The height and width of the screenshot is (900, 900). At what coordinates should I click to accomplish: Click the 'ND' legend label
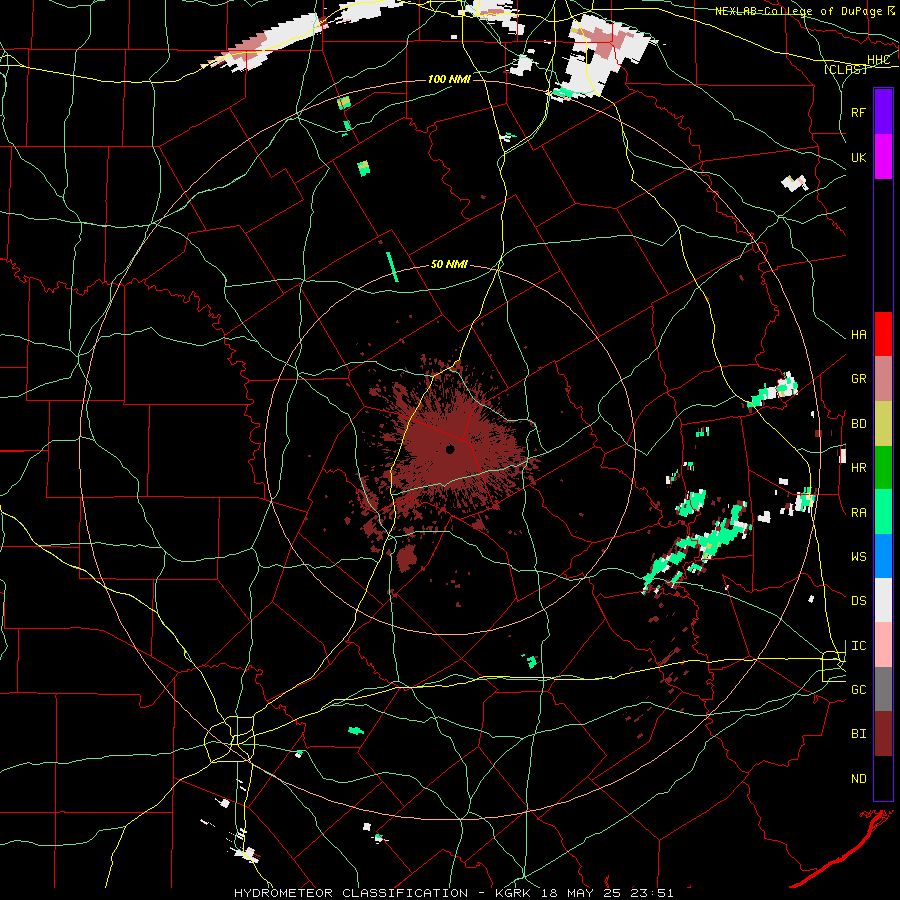pos(858,779)
